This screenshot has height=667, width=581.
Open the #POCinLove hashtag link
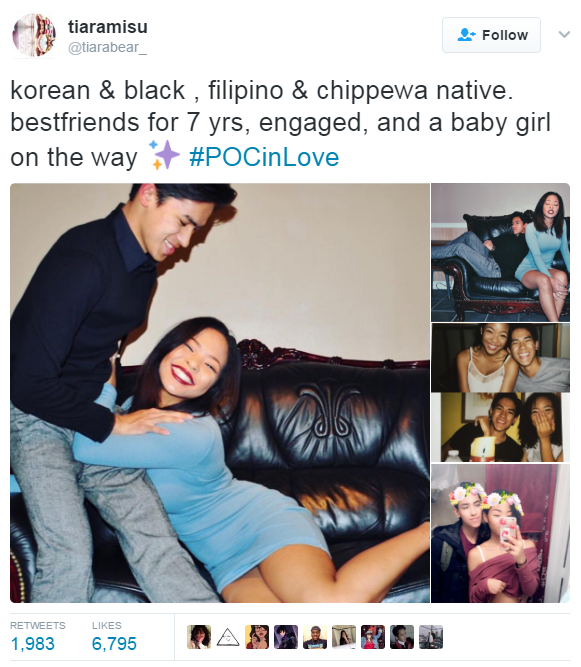264,157
